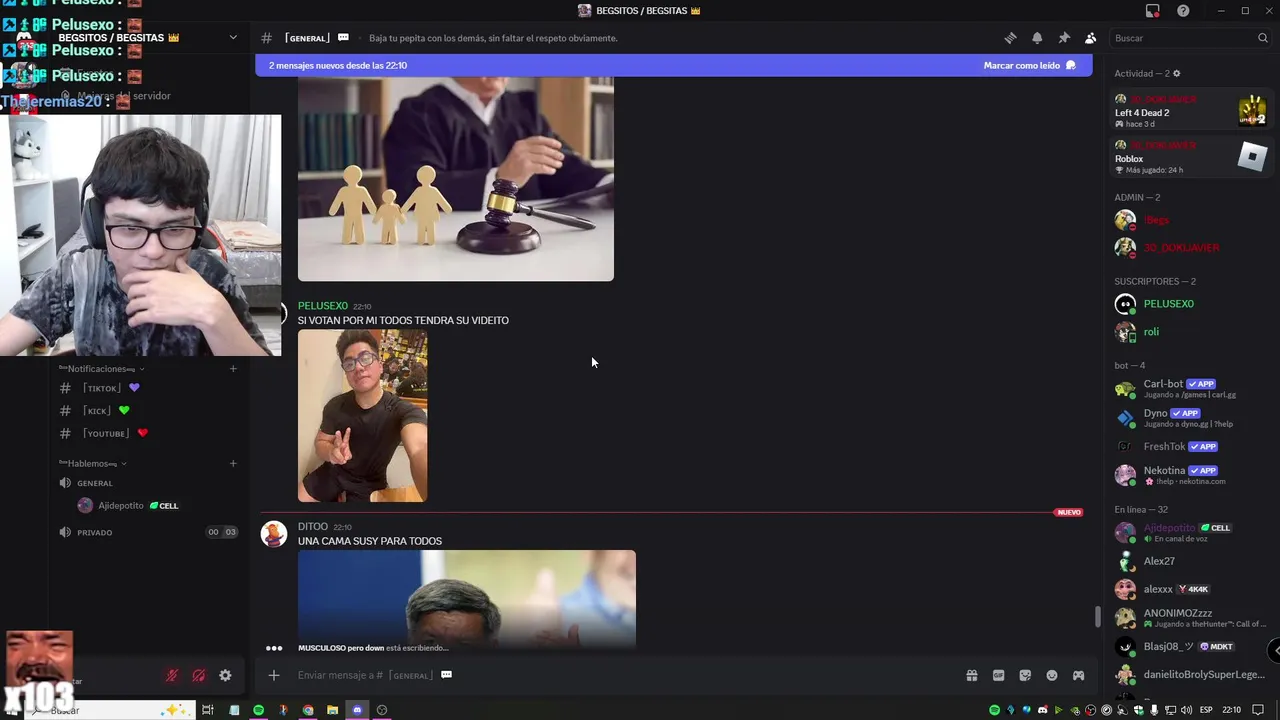
Task: Click Spotify icon in taskbar
Action: tap(258, 710)
